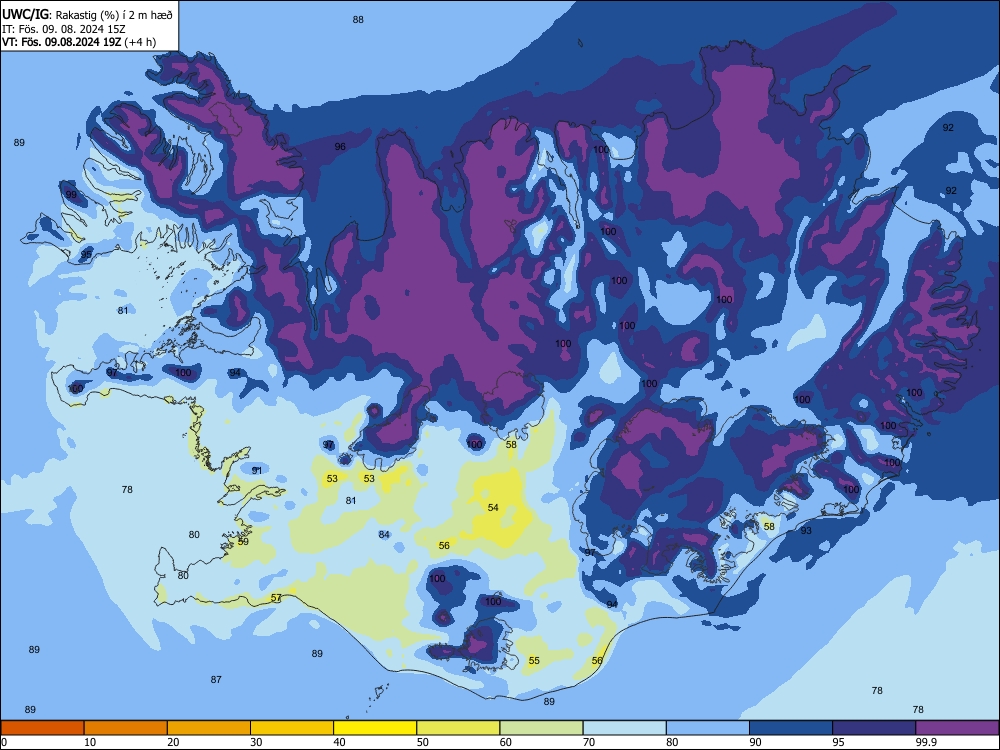Click the medium blue 90–95 legend swatch
Viewport: 1000px width, 750px height.
pyautogui.click(x=791, y=728)
